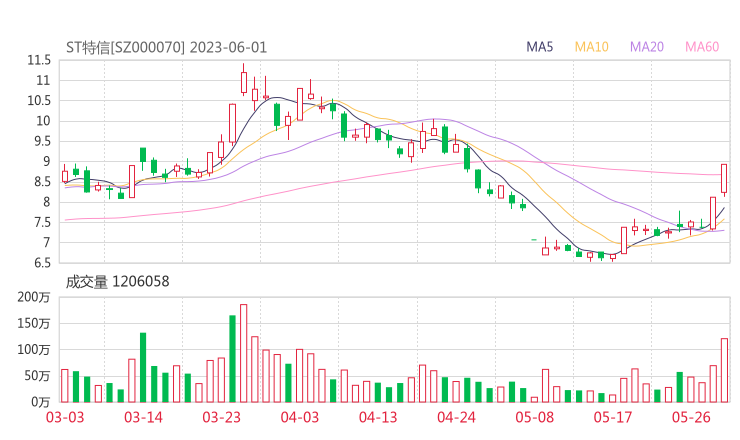Click the 6.5 price axis label
This screenshot has width=740, height=440.
(x=42, y=263)
